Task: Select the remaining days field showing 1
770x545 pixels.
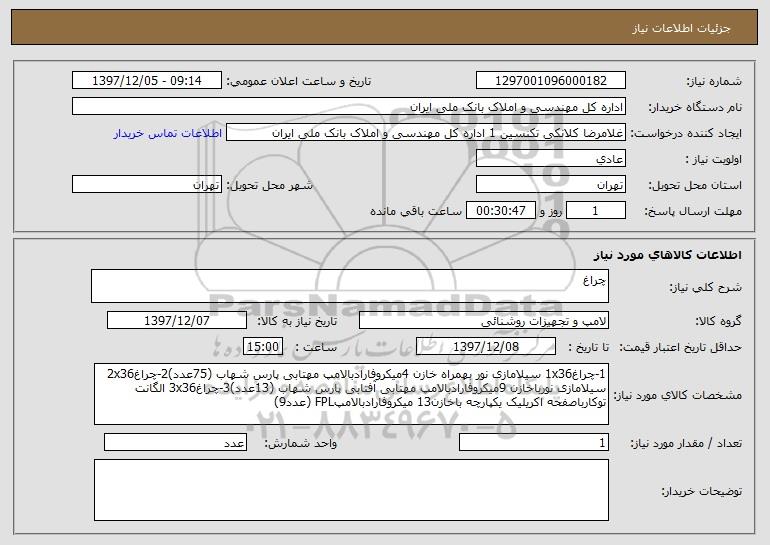Action: (596, 211)
